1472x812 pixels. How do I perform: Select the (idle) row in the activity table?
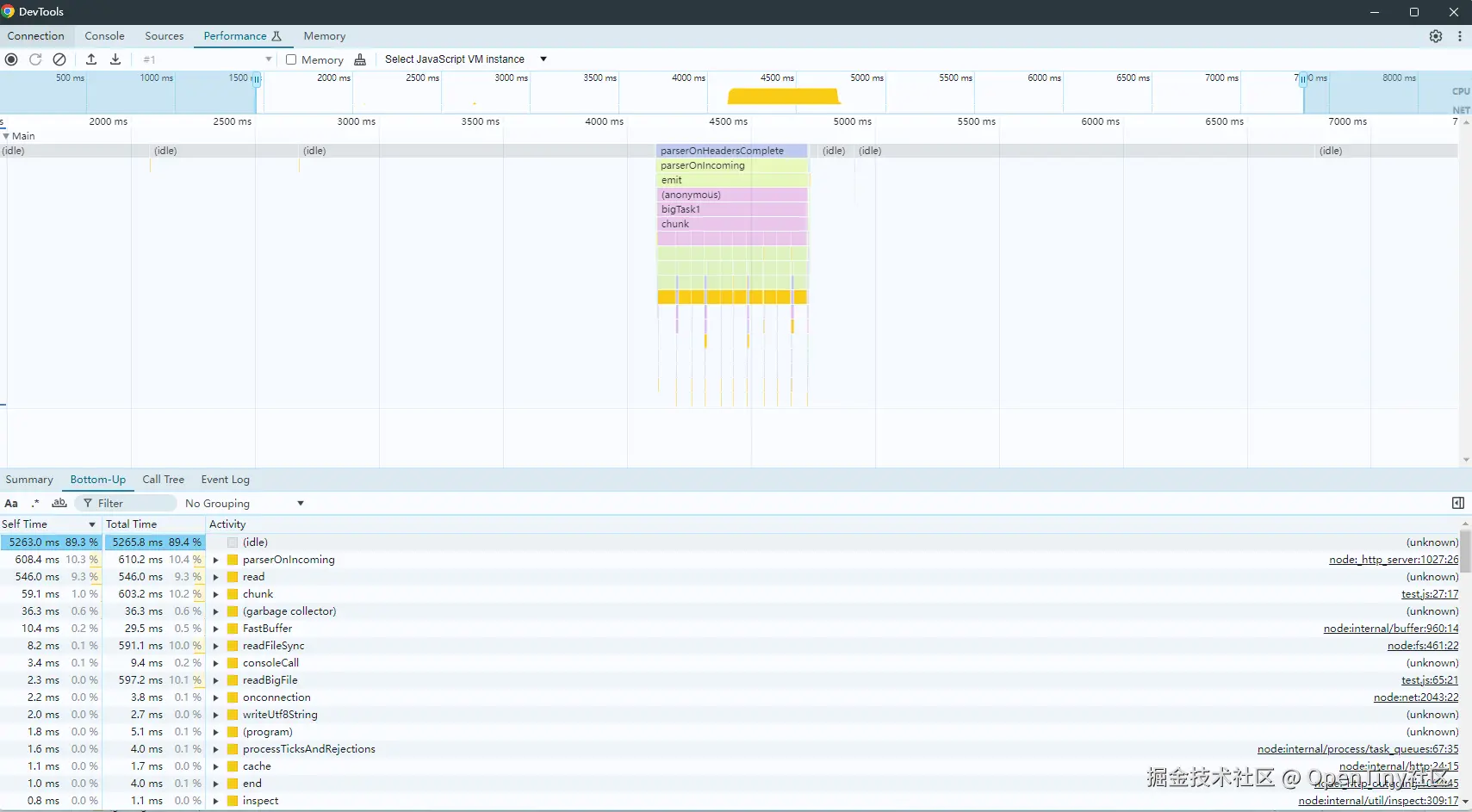tap(730, 542)
